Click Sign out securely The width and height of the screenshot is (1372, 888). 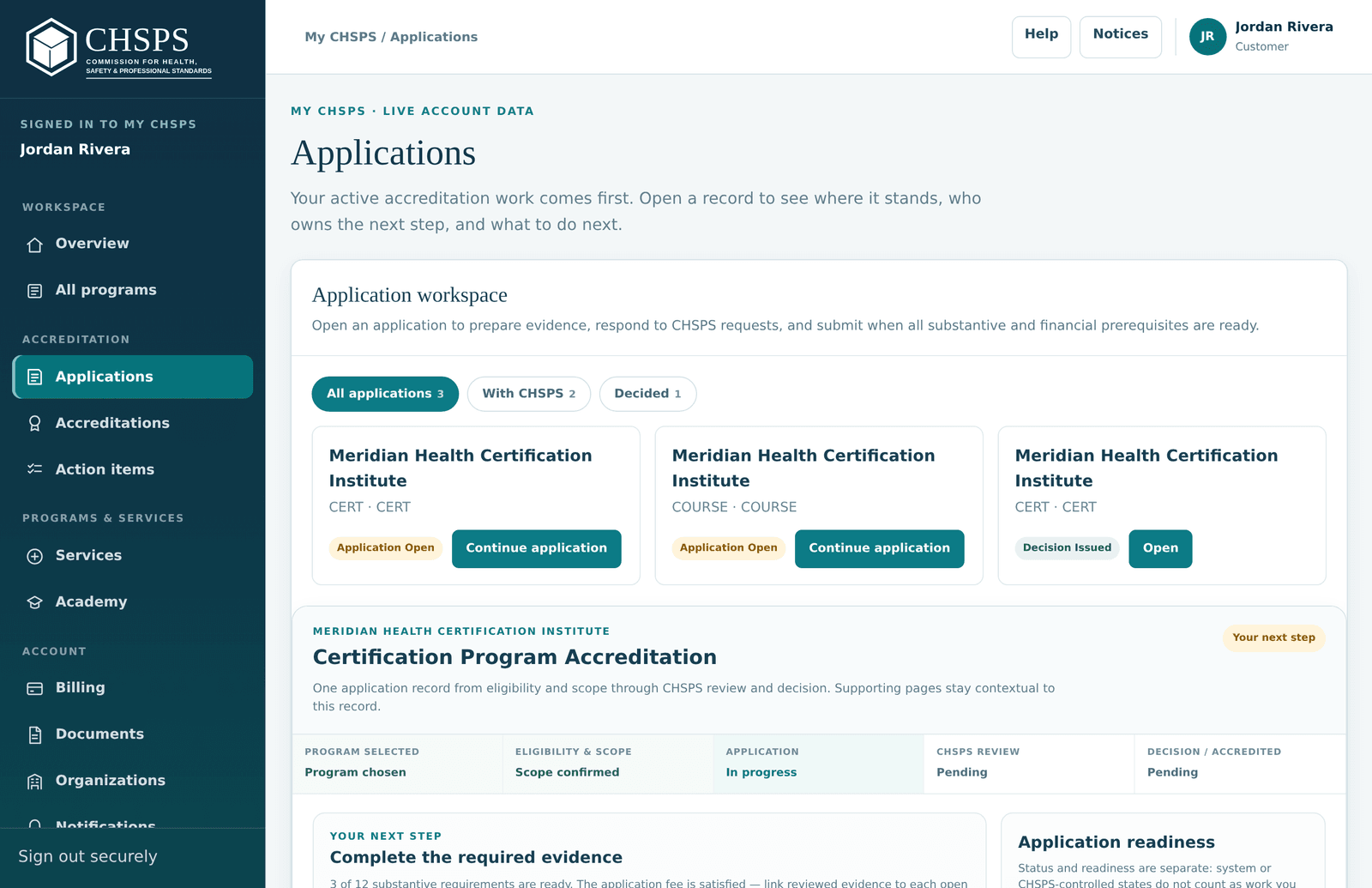[x=87, y=856]
